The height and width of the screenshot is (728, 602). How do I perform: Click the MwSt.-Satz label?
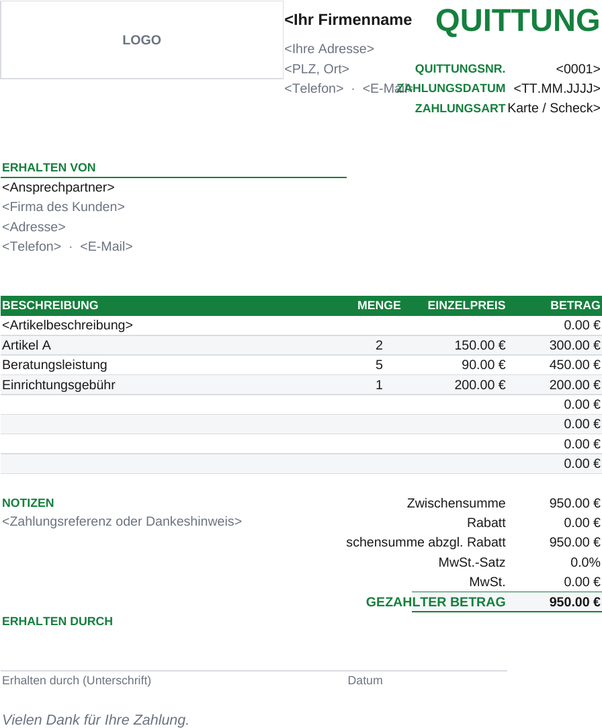pos(472,562)
